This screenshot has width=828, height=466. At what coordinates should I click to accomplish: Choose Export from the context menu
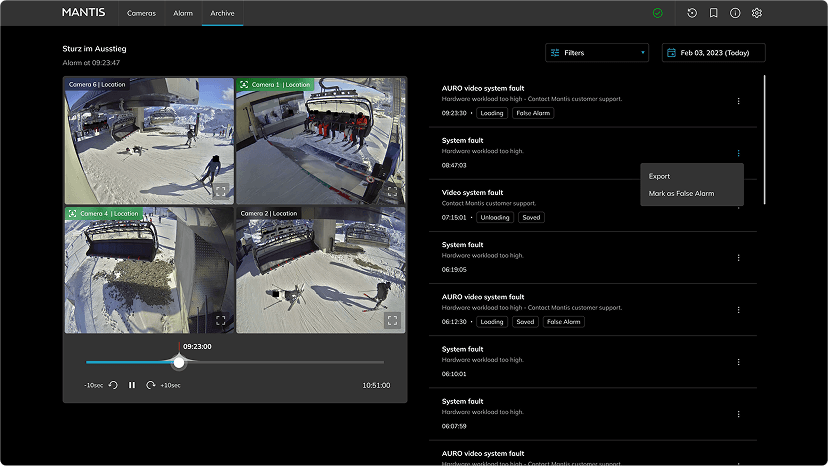coord(660,176)
